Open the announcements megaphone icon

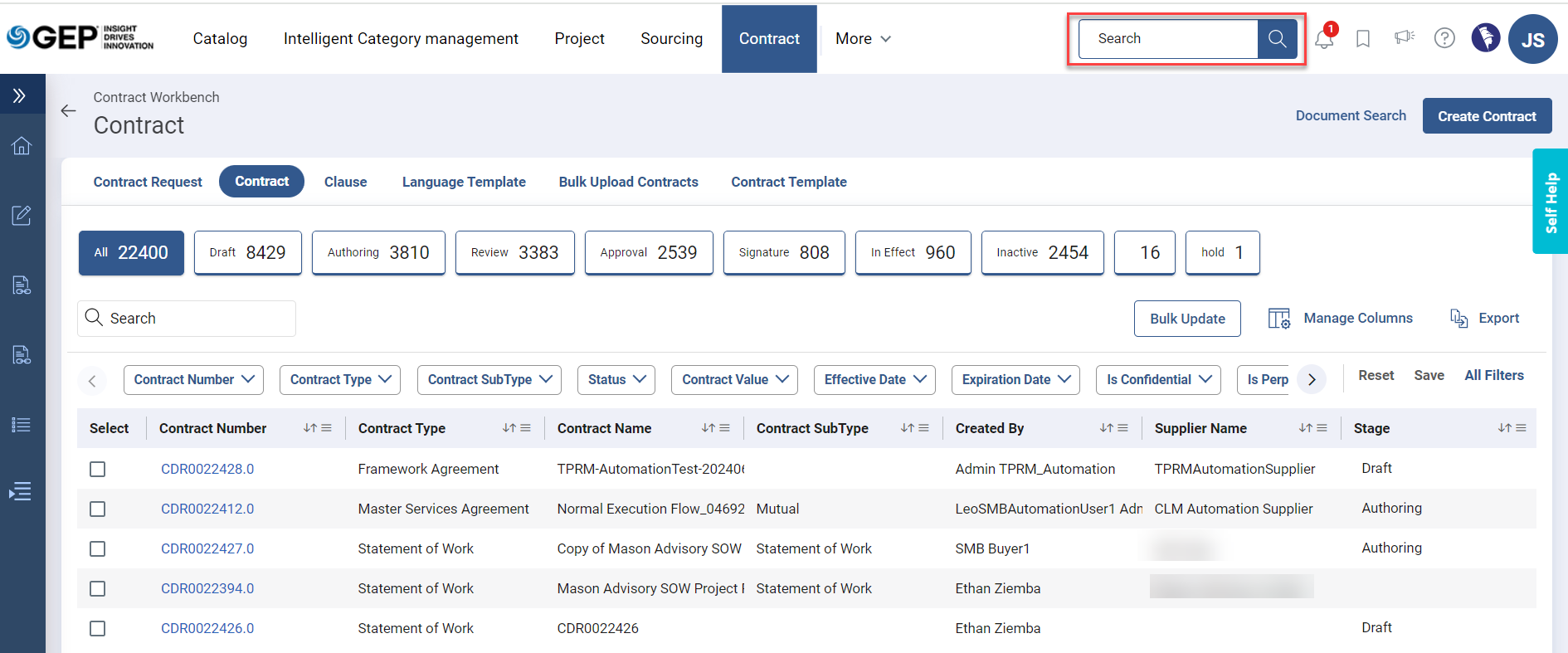(1404, 37)
